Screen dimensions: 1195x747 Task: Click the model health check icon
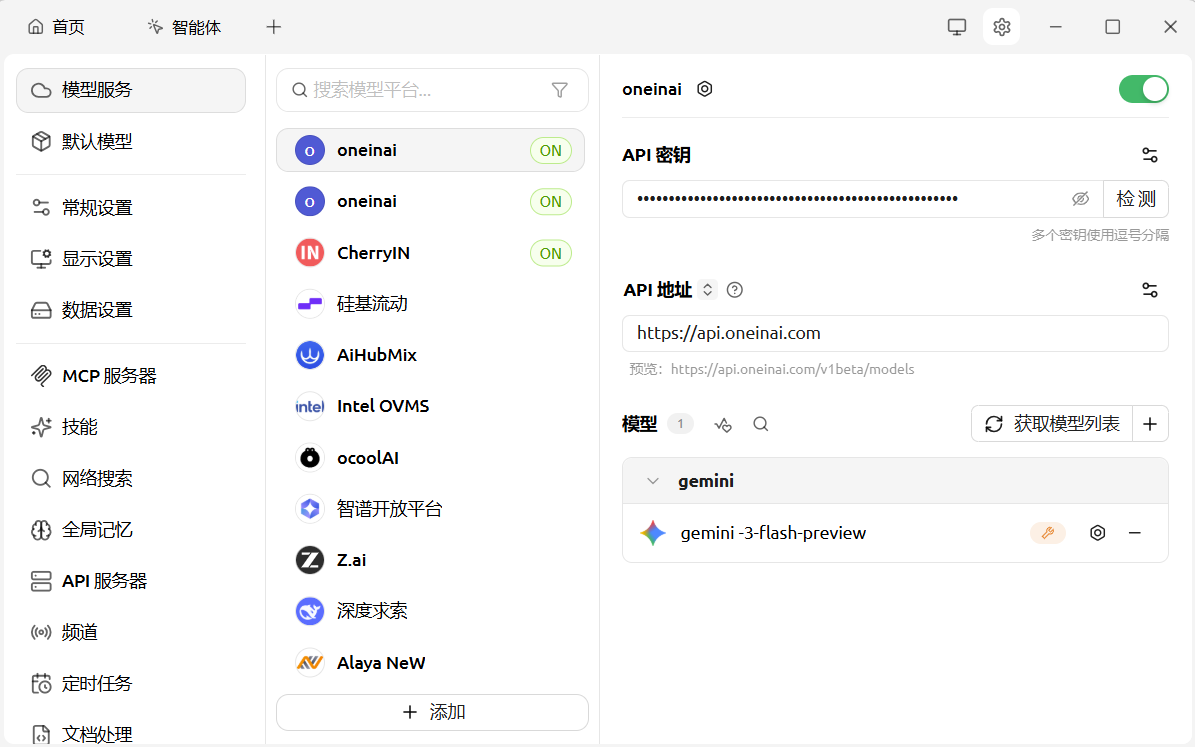(x=722, y=425)
